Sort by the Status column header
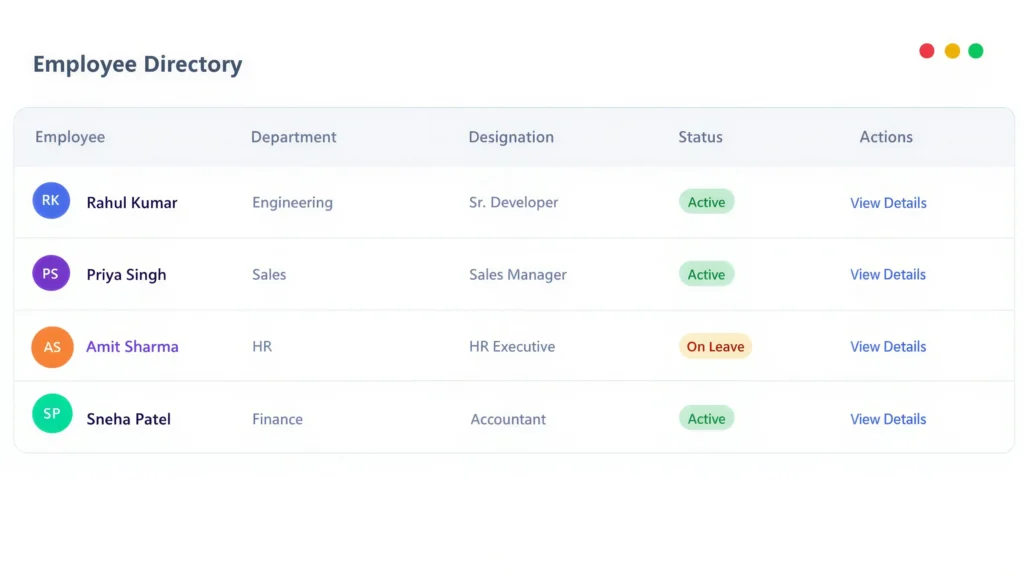The height and width of the screenshot is (578, 1024). (x=700, y=137)
